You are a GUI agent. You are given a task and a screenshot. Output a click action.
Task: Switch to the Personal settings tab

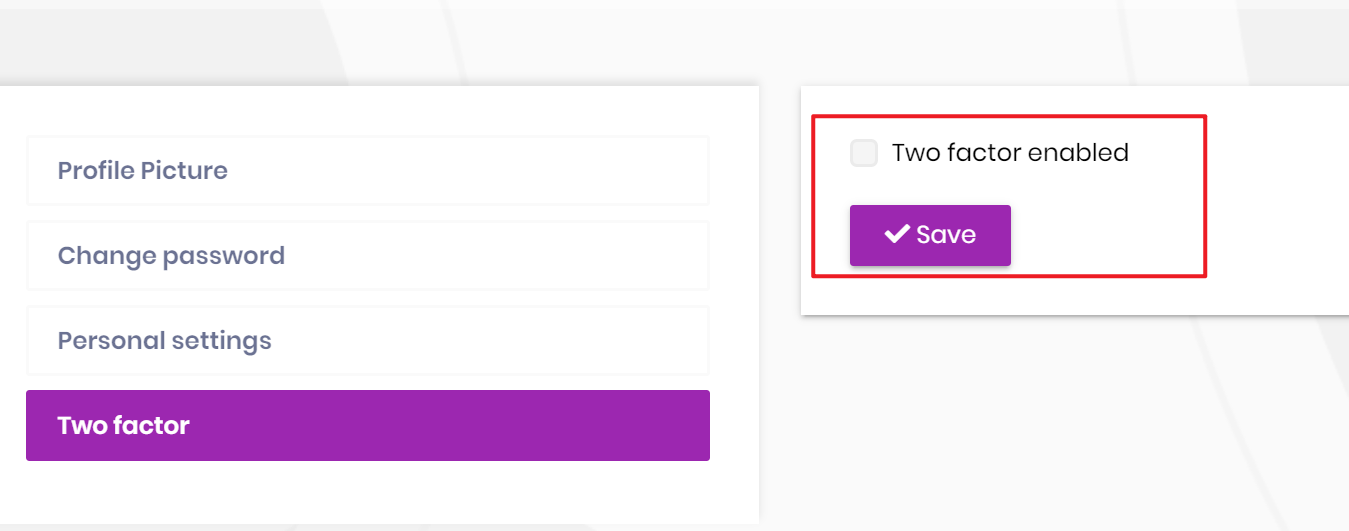(367, 341)
